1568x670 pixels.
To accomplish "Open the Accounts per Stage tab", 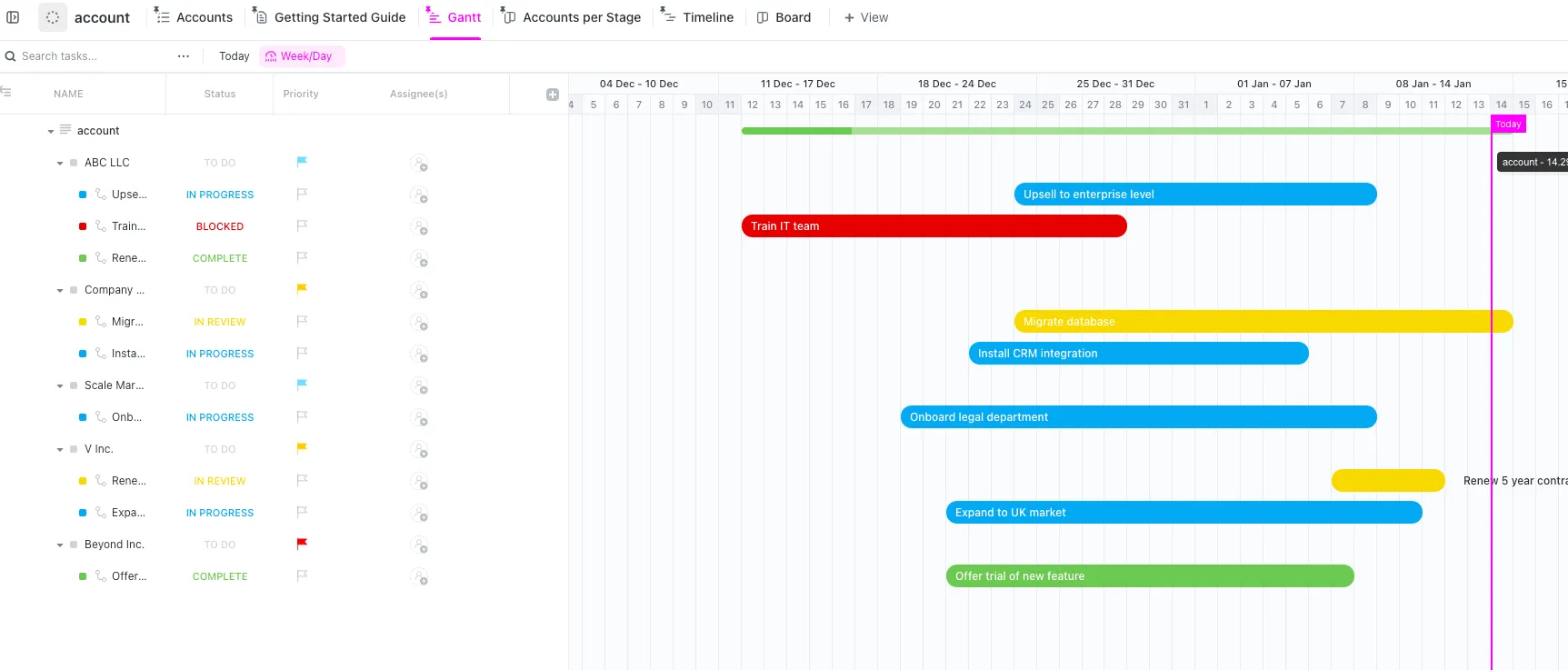I will (571, 17).
